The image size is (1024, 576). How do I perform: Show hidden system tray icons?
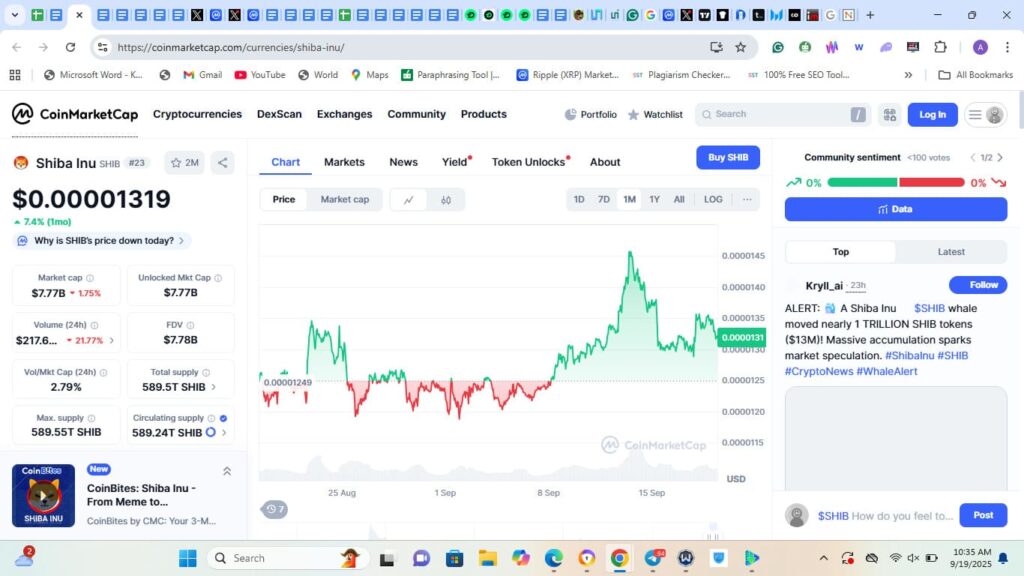[x=824, y=558]
